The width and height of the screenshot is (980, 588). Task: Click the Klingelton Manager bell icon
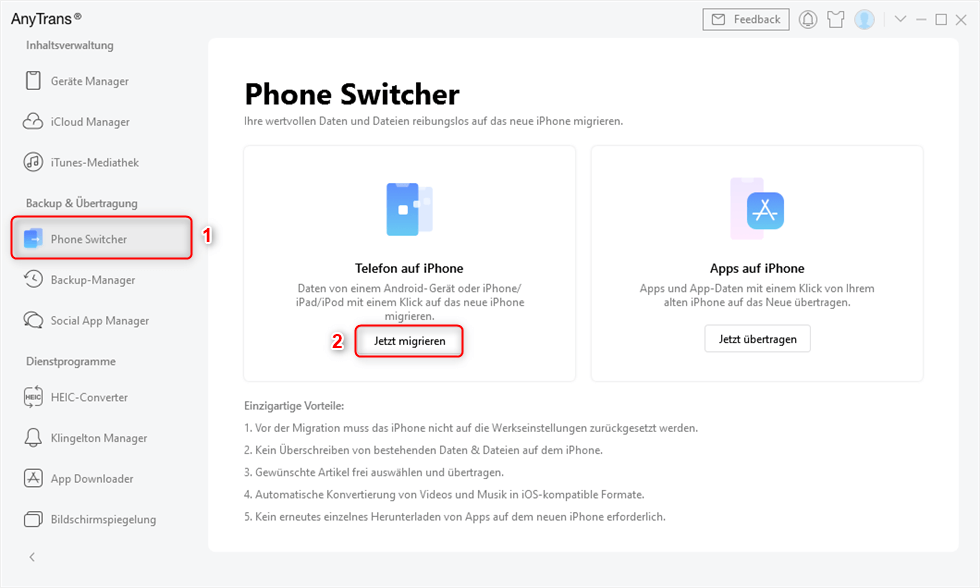33,438
